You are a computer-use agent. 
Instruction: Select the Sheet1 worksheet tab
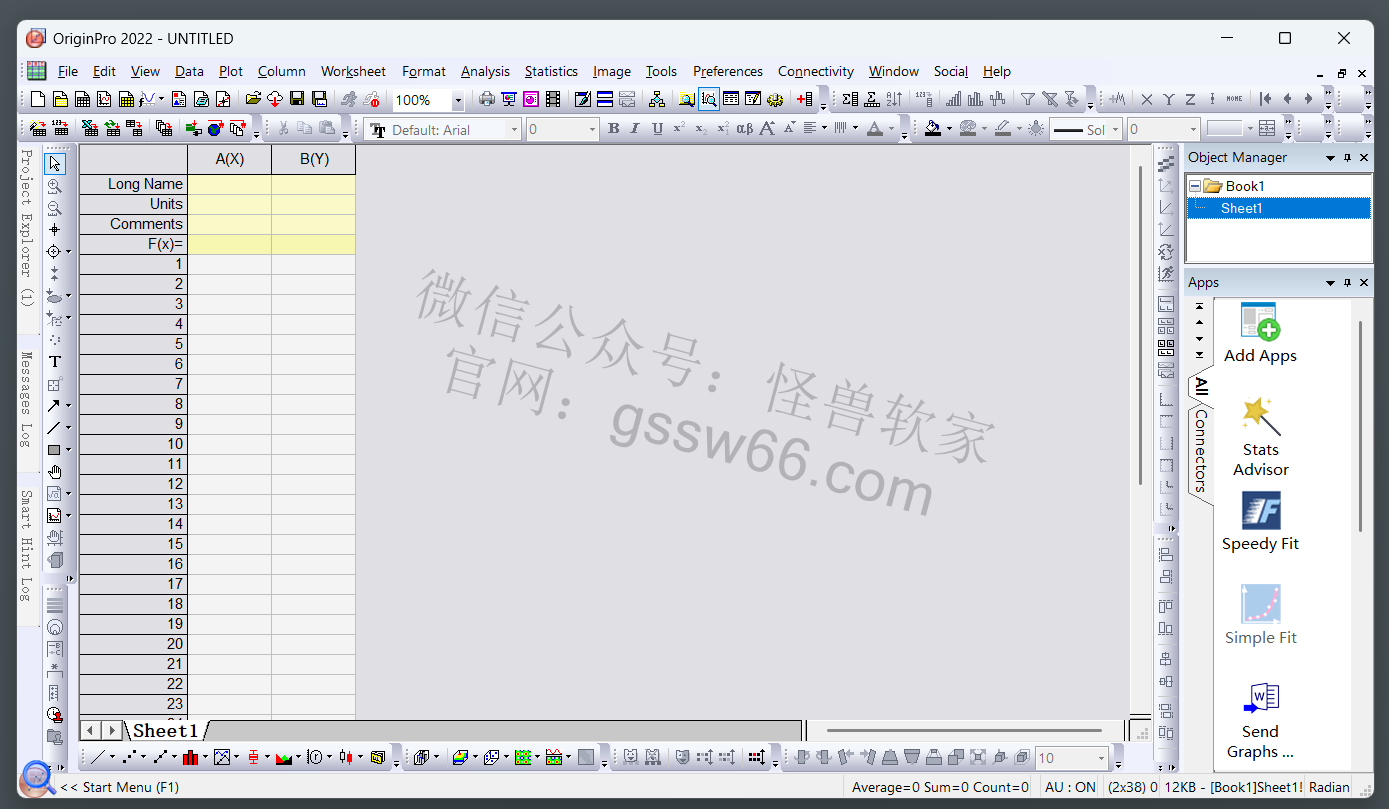click(165, 731)
